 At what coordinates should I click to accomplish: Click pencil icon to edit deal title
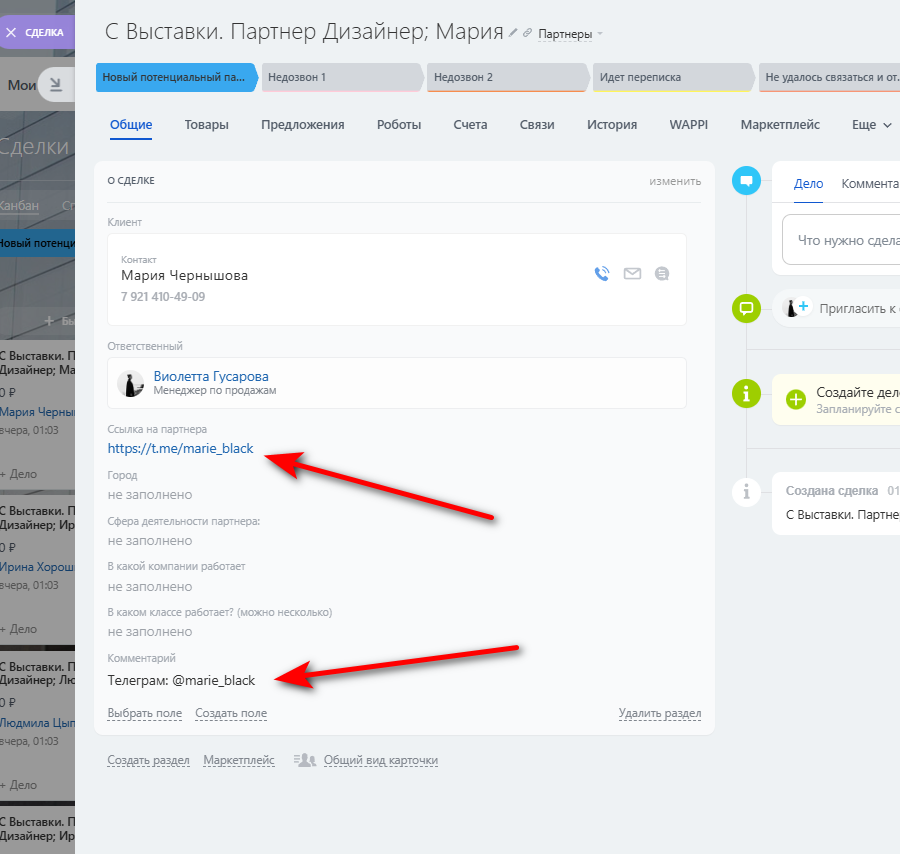pyautogui.click(x=513, y=33)
